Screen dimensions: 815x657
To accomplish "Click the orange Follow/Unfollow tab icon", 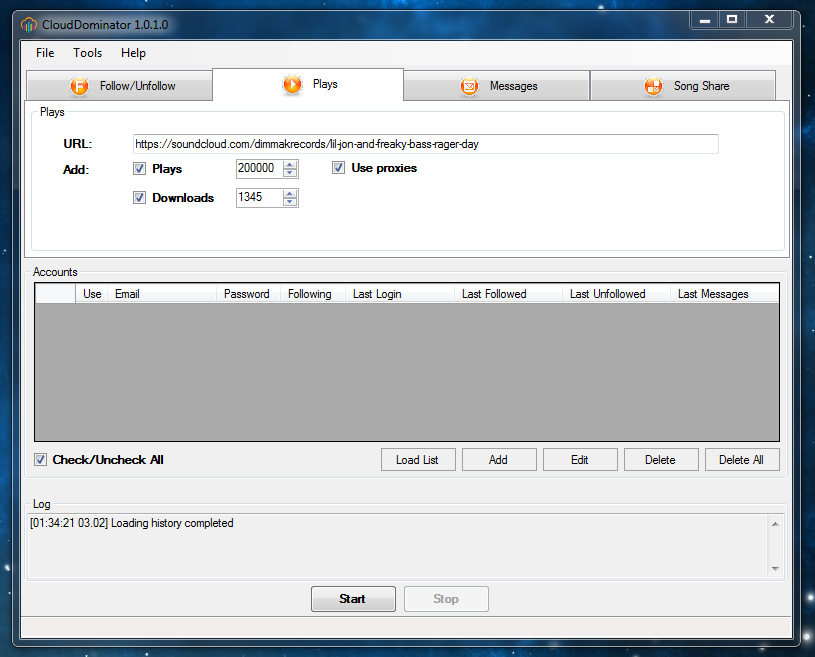I will pyautogui.click(x=80, y=86).
